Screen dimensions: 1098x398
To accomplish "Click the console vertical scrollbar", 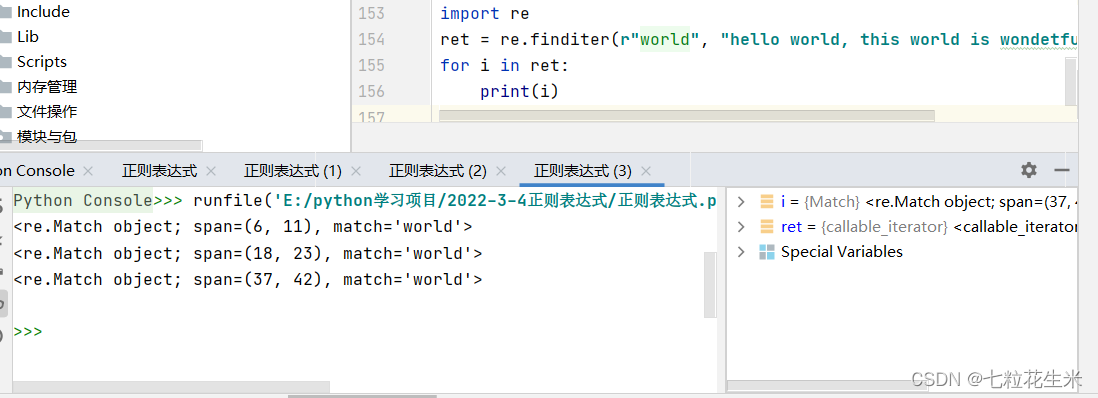I will click(710, 284).
